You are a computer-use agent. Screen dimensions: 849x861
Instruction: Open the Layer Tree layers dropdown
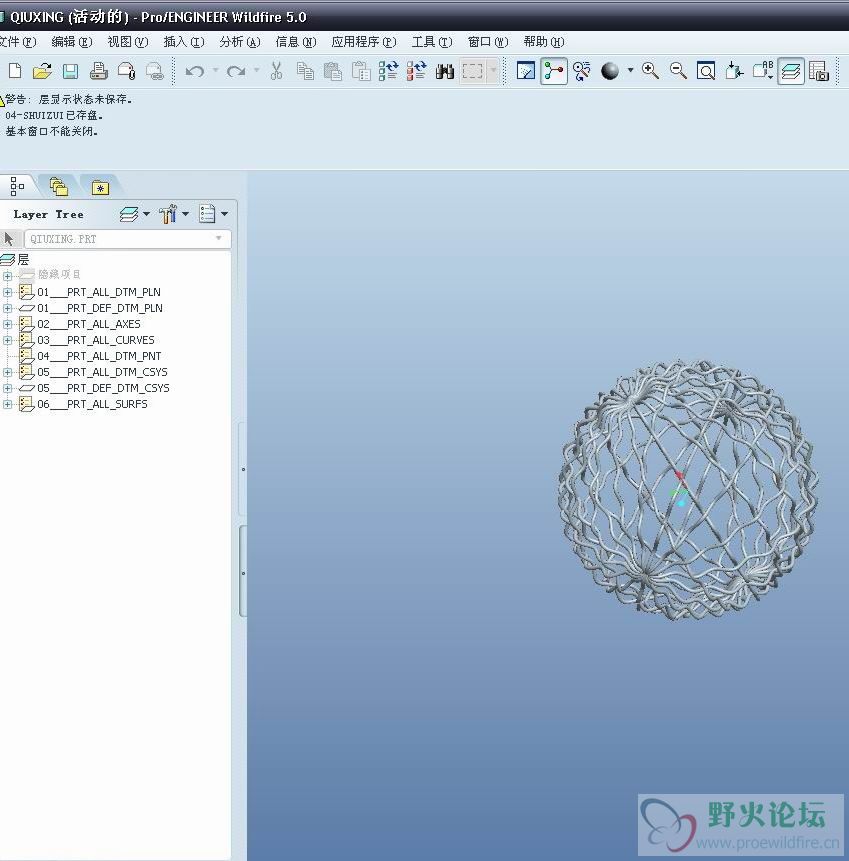coord(135,214)
